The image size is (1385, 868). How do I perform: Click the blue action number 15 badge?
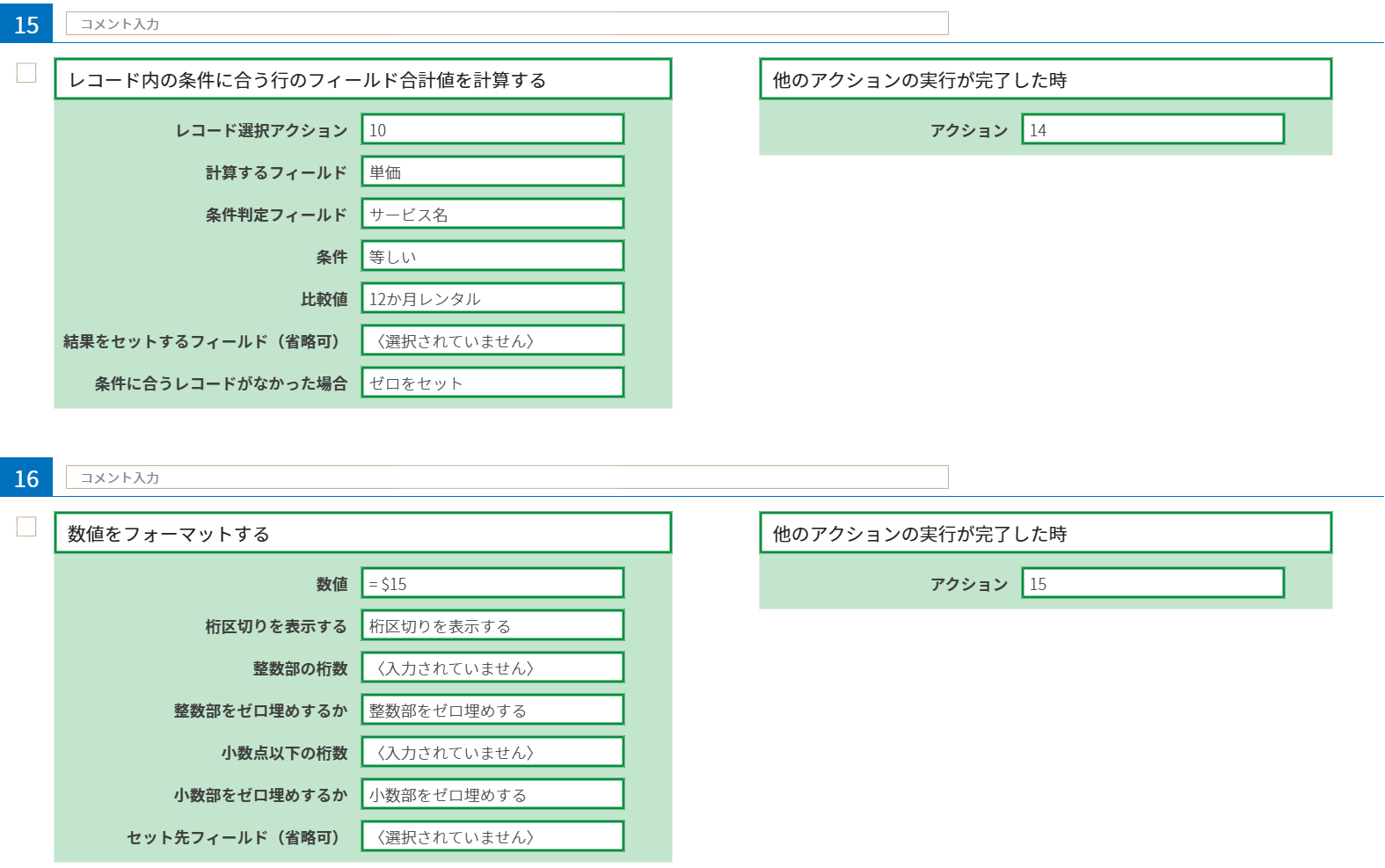pos(26,24)
